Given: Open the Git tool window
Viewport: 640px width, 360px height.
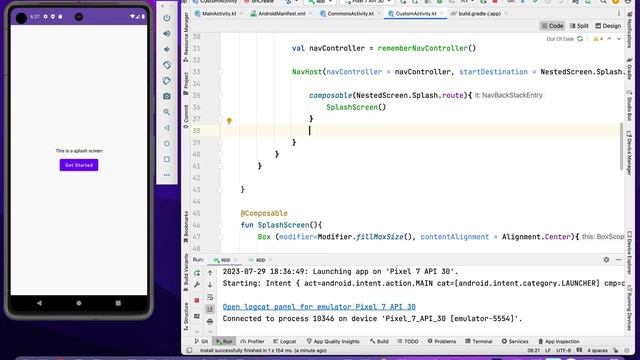Looking at the screenshot, I should point(202,341).
